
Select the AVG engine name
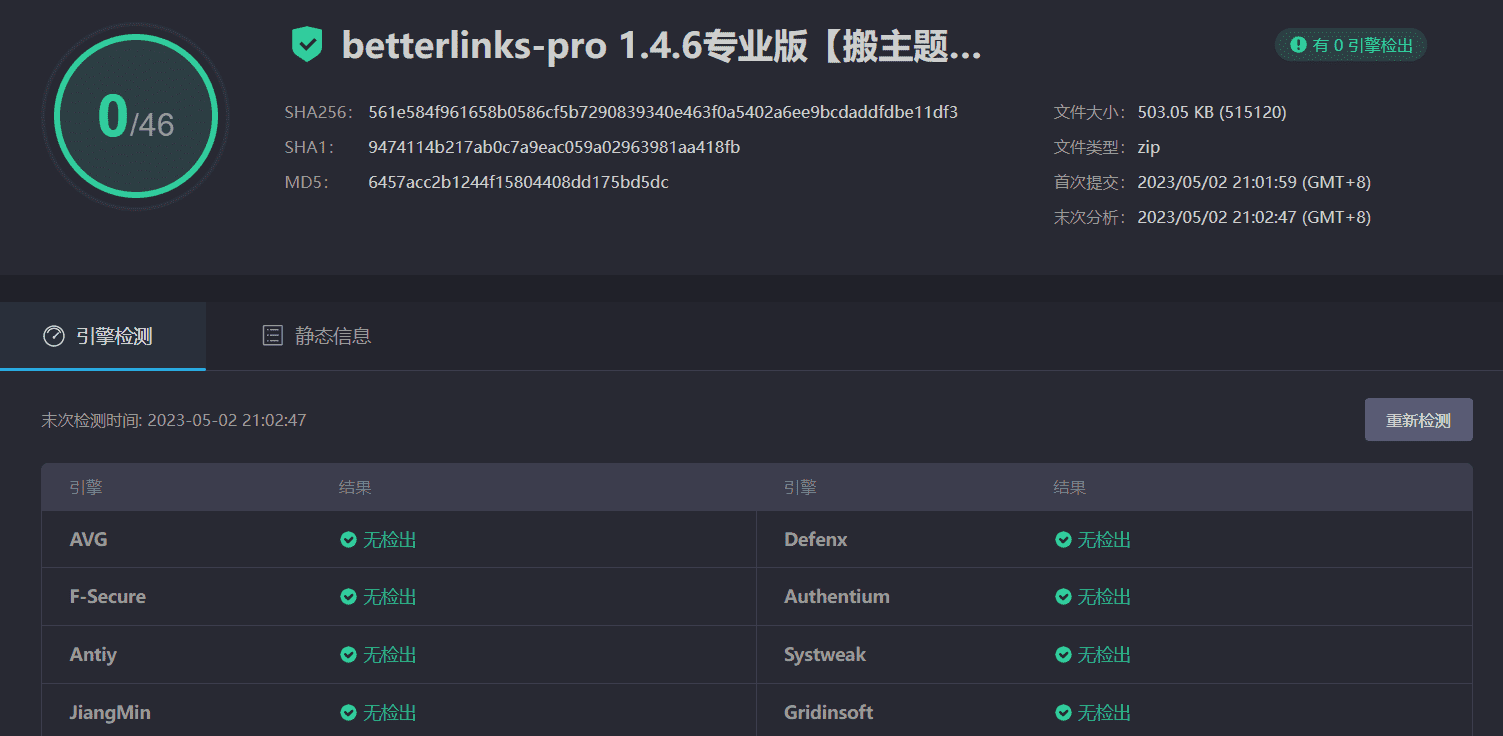pos(88,540)
